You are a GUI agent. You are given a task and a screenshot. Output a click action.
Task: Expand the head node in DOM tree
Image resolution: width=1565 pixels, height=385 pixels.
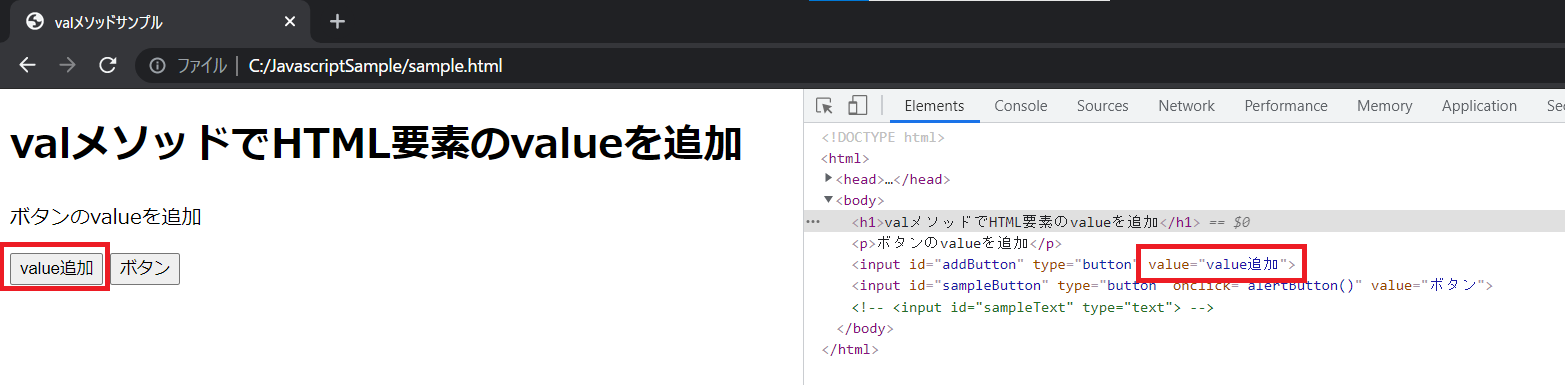pyautogui.click(x=828, y=178)
